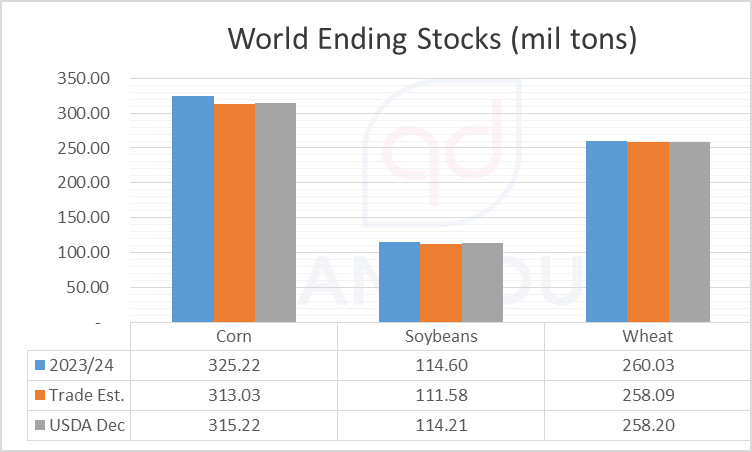Select the blue Wheat bar
This screenshot has width=752, height=452.
coord(606,232)
